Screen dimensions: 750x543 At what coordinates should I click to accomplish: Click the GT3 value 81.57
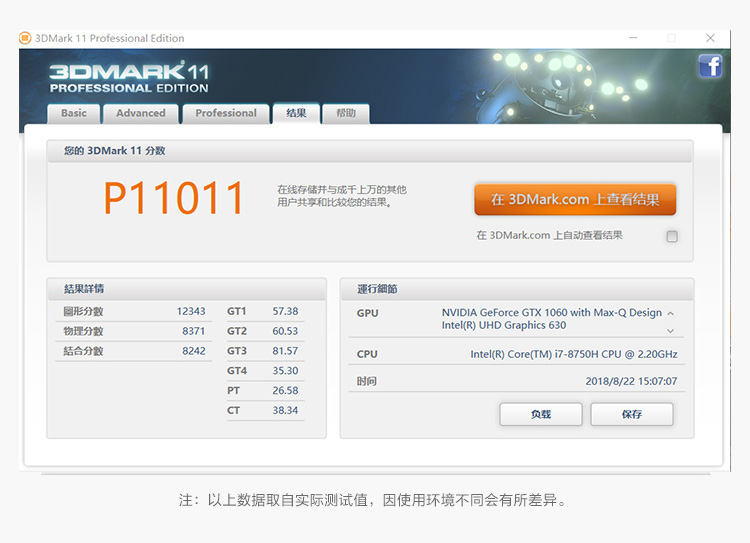pyautogui.click(x=285, y=351)
